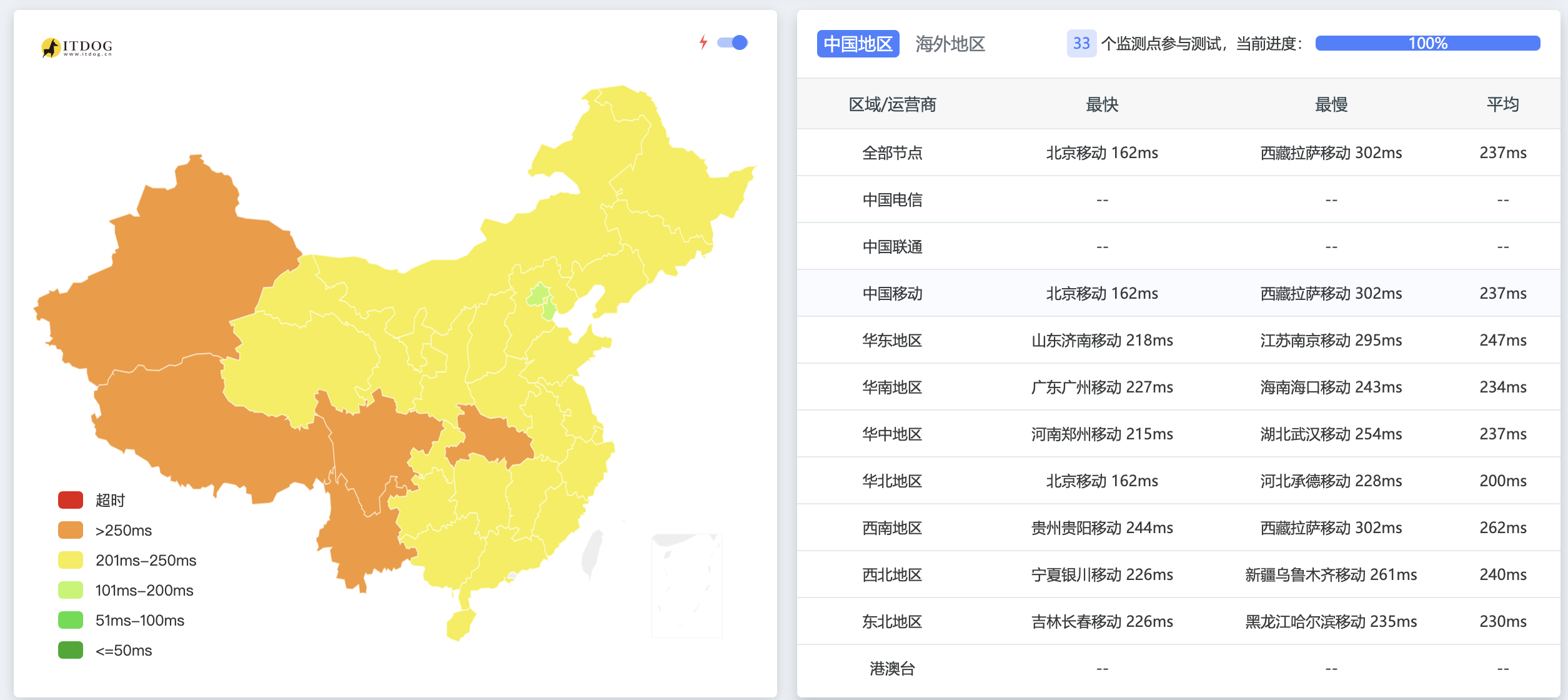Click the 全部节点 row label
Screen dimensions: 1568x700
(892, 152)
